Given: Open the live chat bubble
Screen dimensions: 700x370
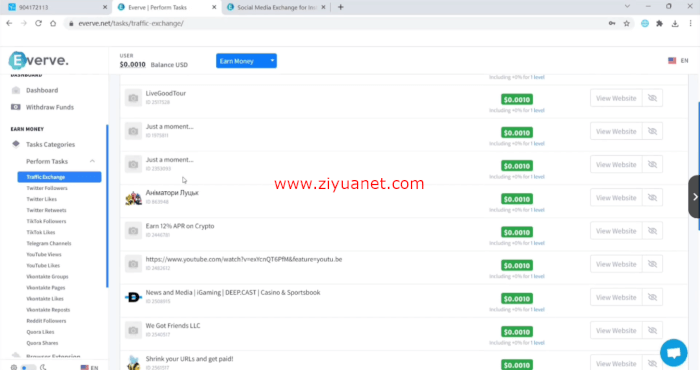Looking at the screenshot, I should click(x=673, y=353).
